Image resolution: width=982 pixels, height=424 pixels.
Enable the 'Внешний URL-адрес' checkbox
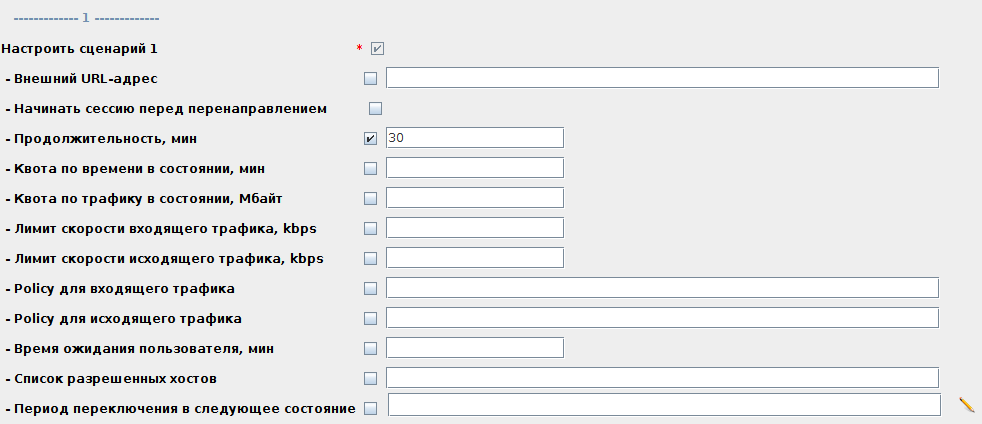click(x=371, y=78)
